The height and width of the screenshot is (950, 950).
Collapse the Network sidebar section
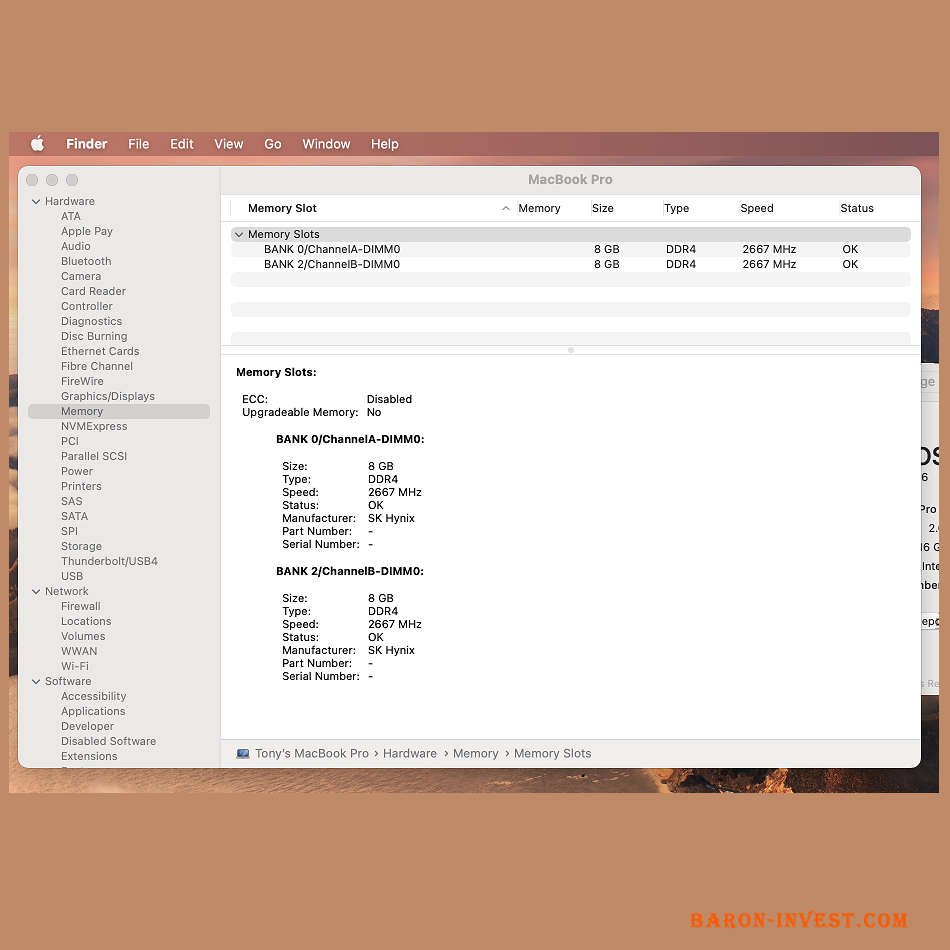36,592
